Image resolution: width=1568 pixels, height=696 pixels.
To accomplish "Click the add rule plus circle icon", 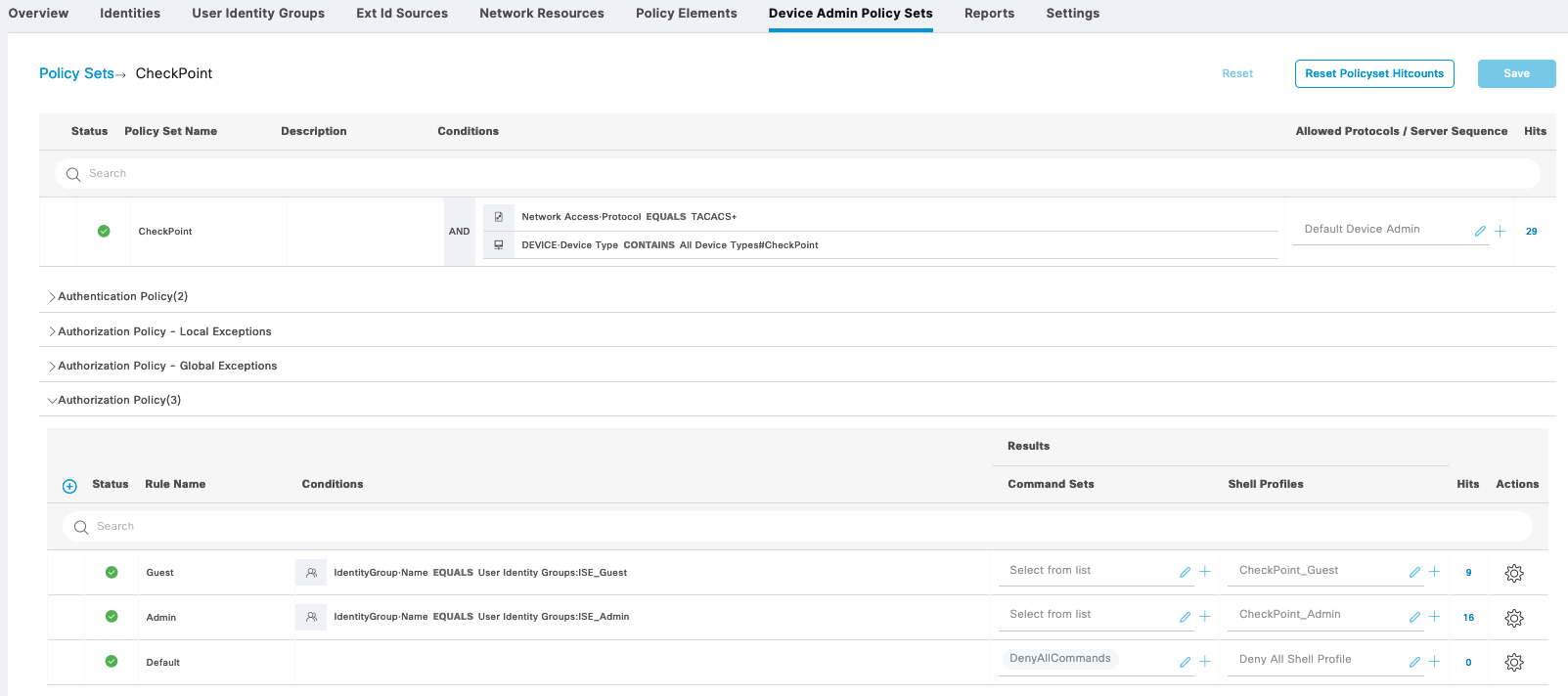I will click(x=69, y=486).
